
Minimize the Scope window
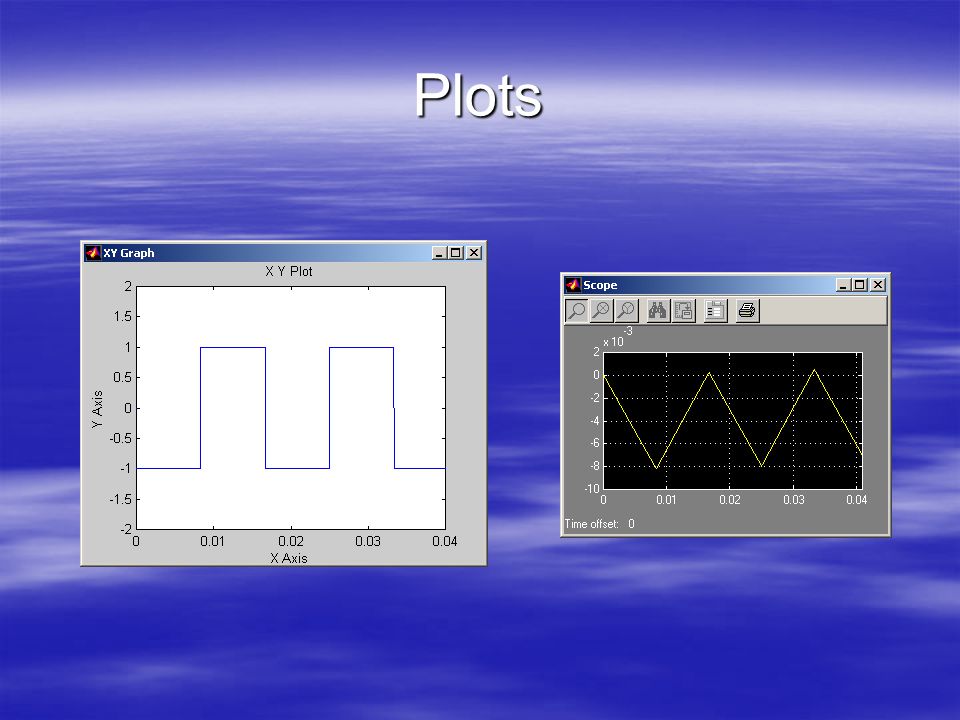pos(842,285)
